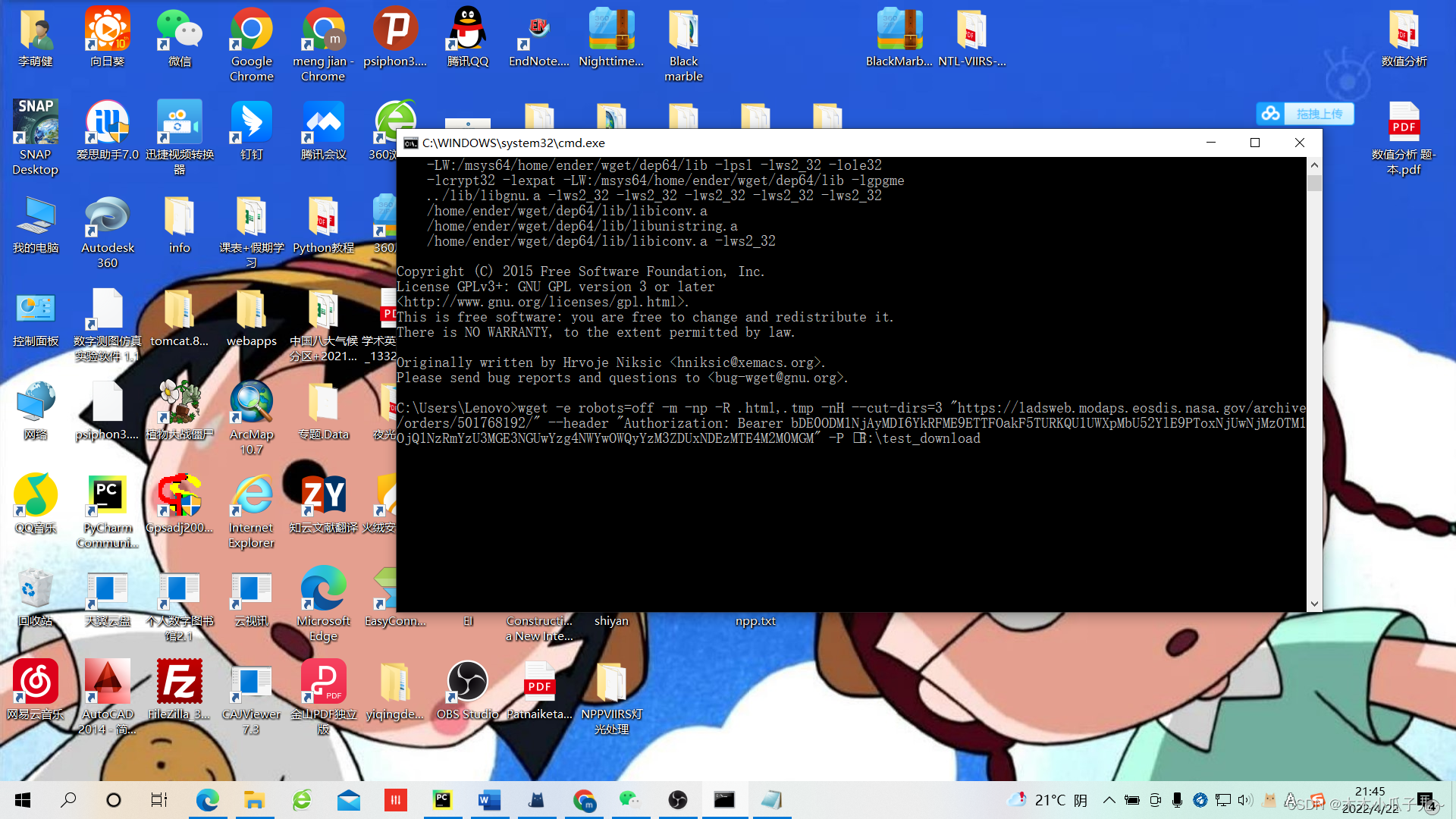Open the FileZilla desktop icon

pyautogui.click(x=179, y=682)
